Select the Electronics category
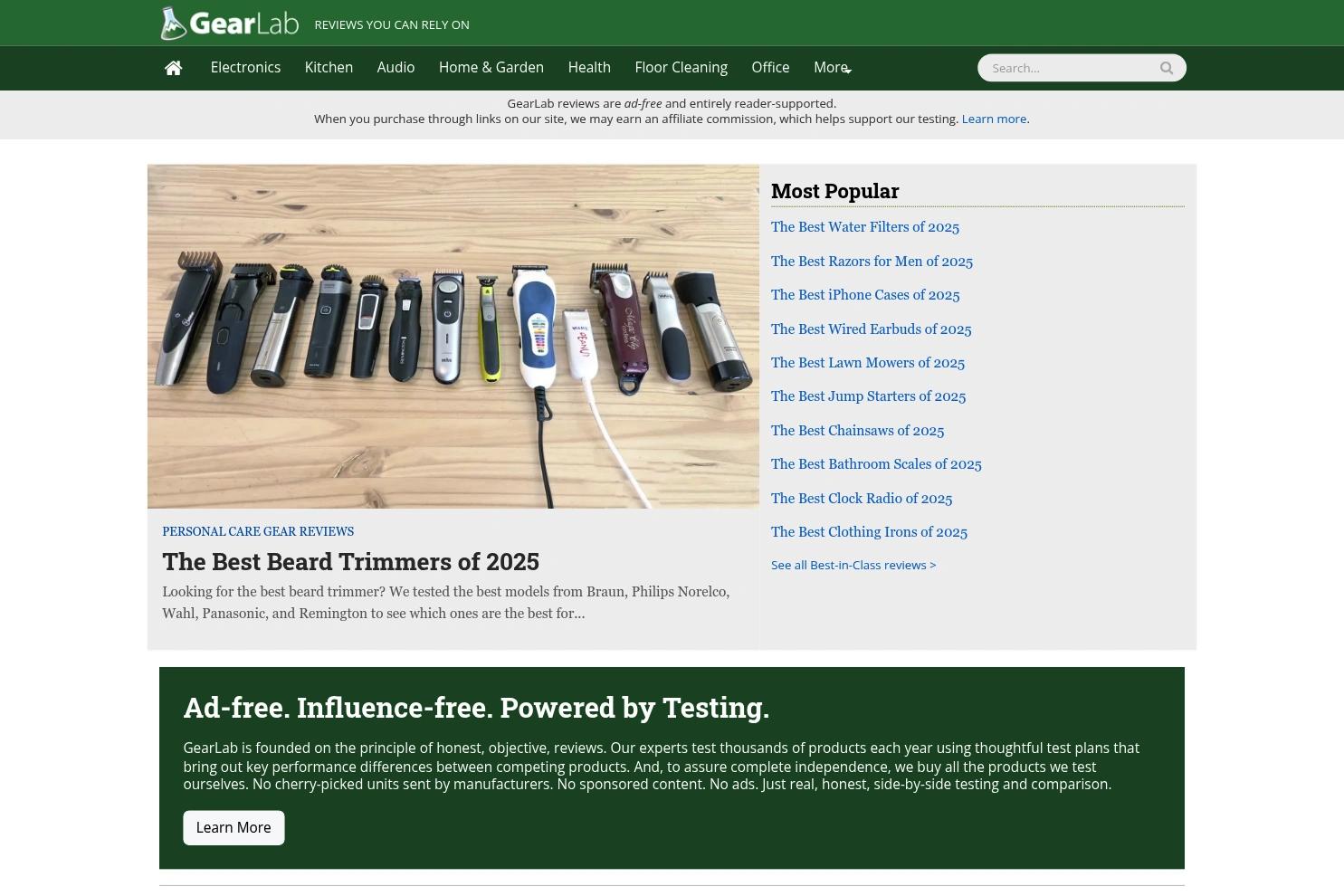1344x896 pixels. 245,67
